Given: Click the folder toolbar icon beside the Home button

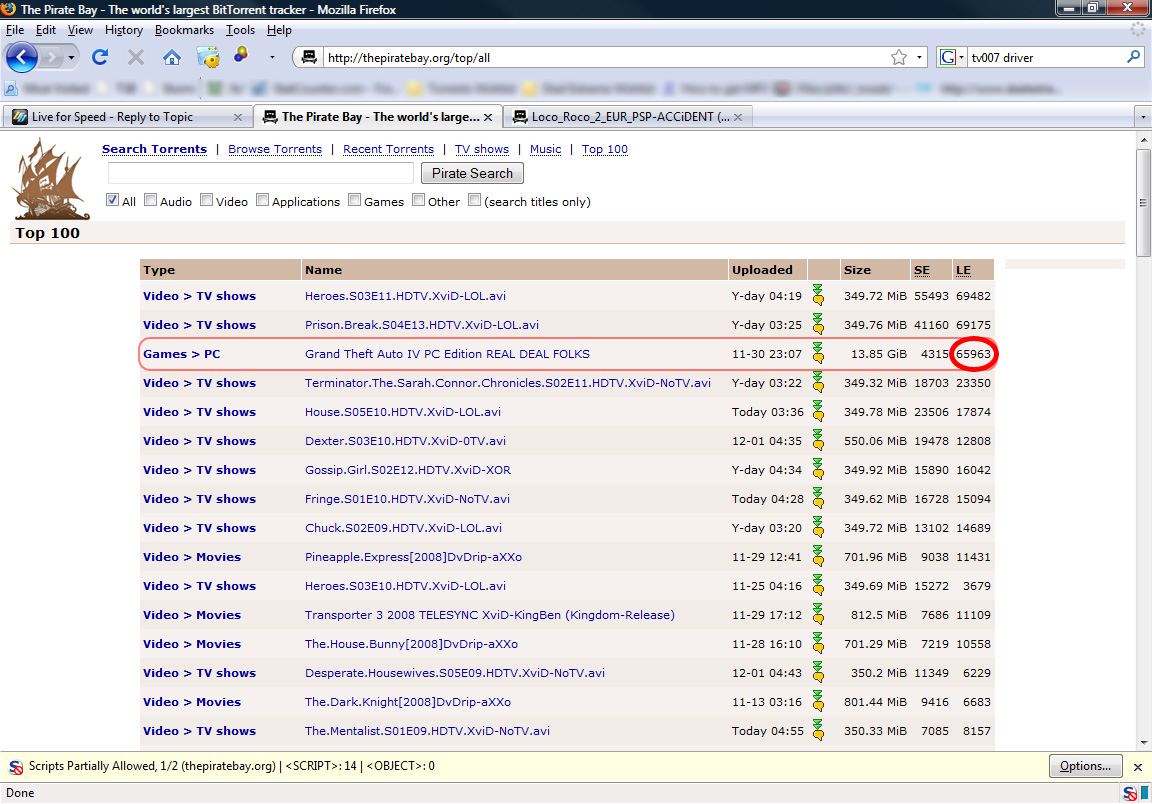Looking at the screenshot, I should tap(208, 57).
